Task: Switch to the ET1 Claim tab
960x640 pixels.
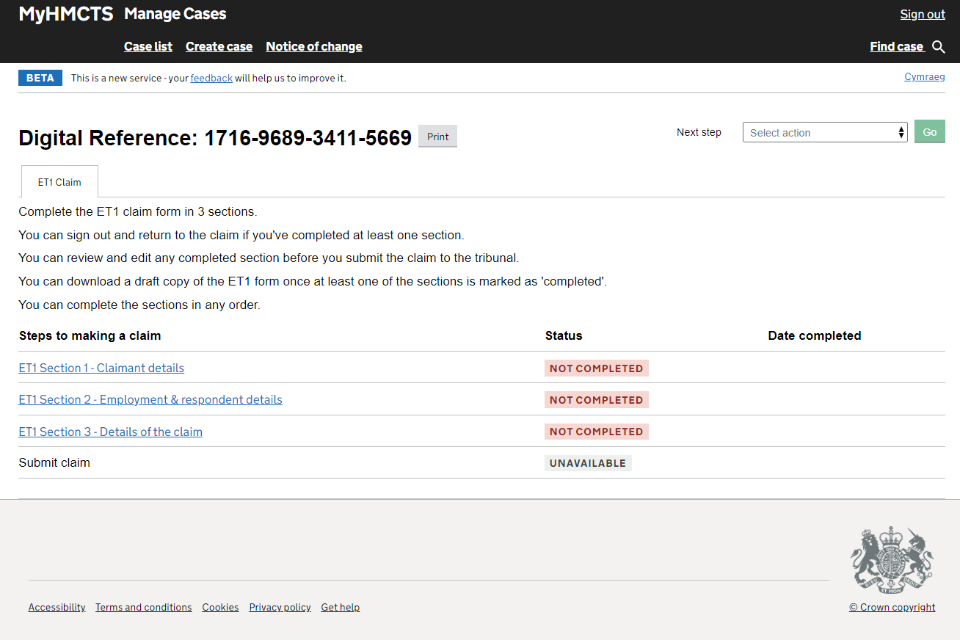Action: 59,182
